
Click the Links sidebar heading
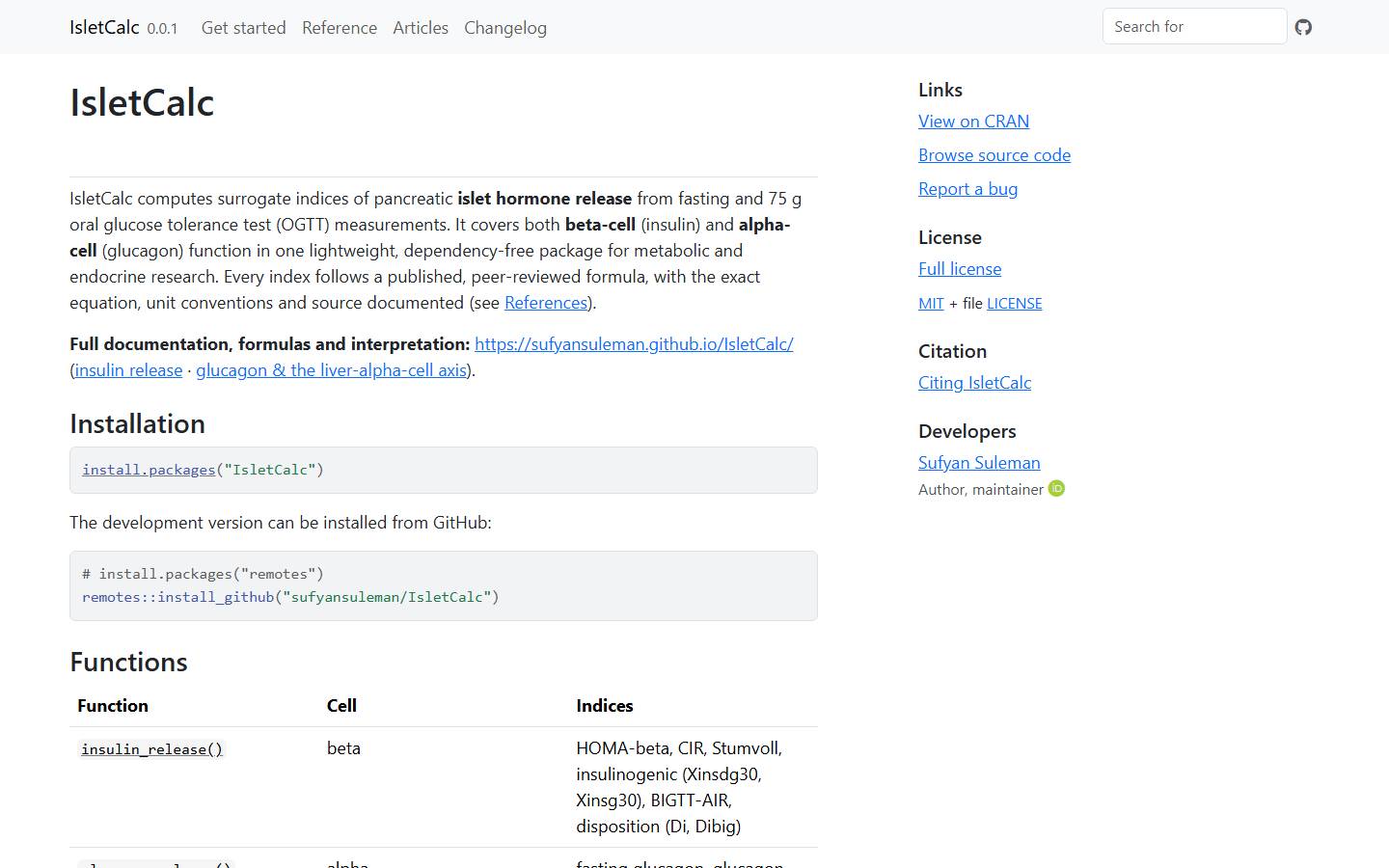click(x=940, y=90)
